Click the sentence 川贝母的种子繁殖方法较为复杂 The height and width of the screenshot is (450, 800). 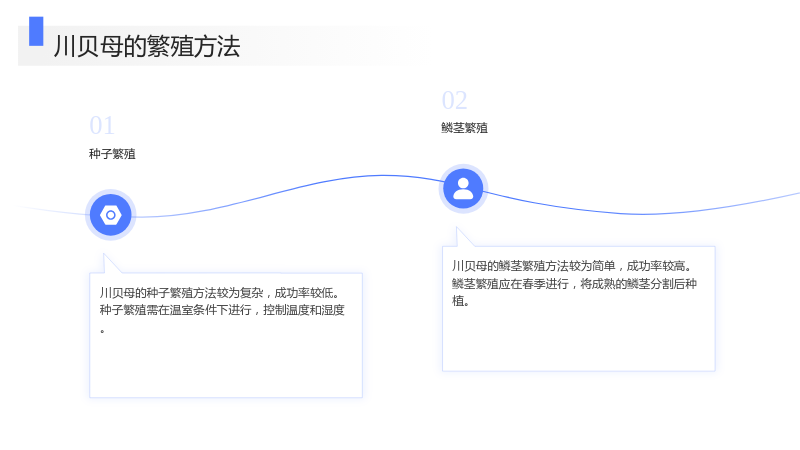click(x=181, y=293)
